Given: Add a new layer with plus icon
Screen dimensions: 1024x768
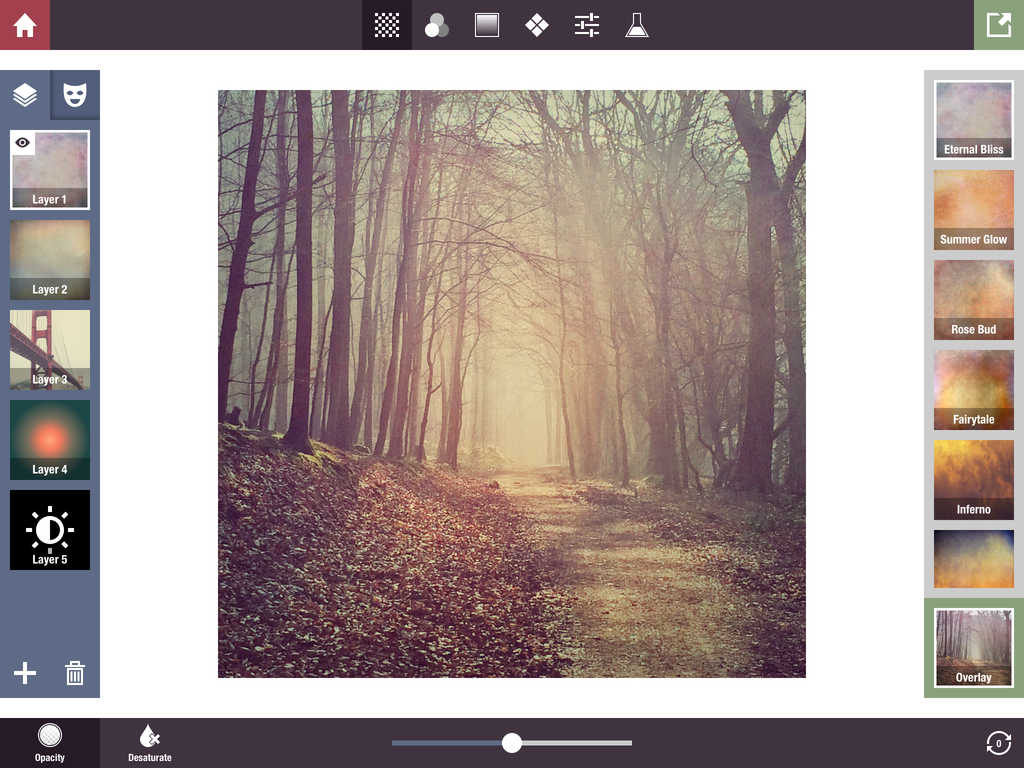Looking at the screenshot, I should coord(25,673).
